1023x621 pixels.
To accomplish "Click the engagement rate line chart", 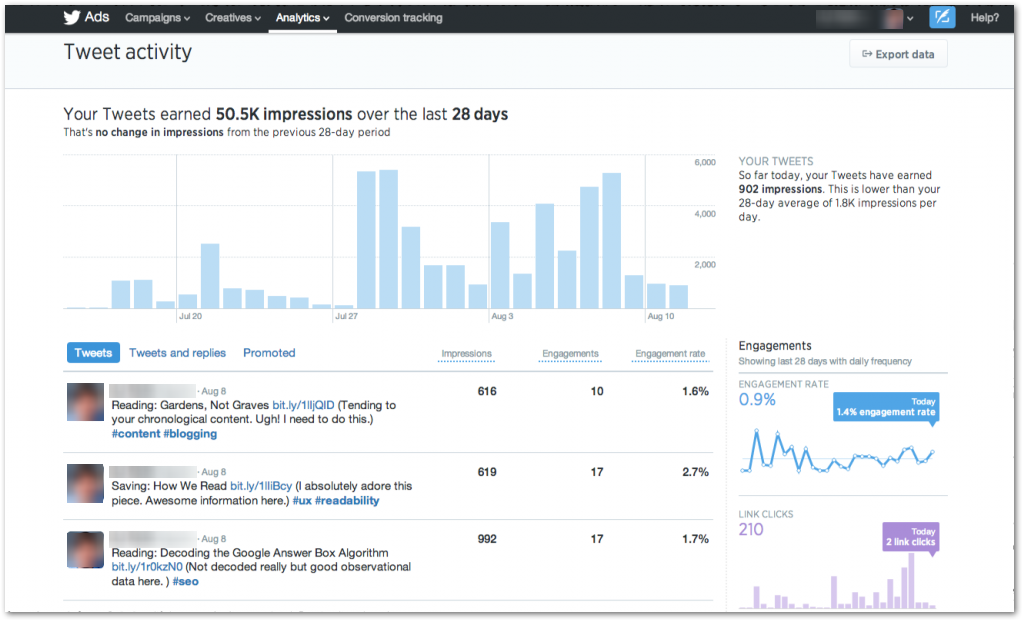I will coord(838,451).
